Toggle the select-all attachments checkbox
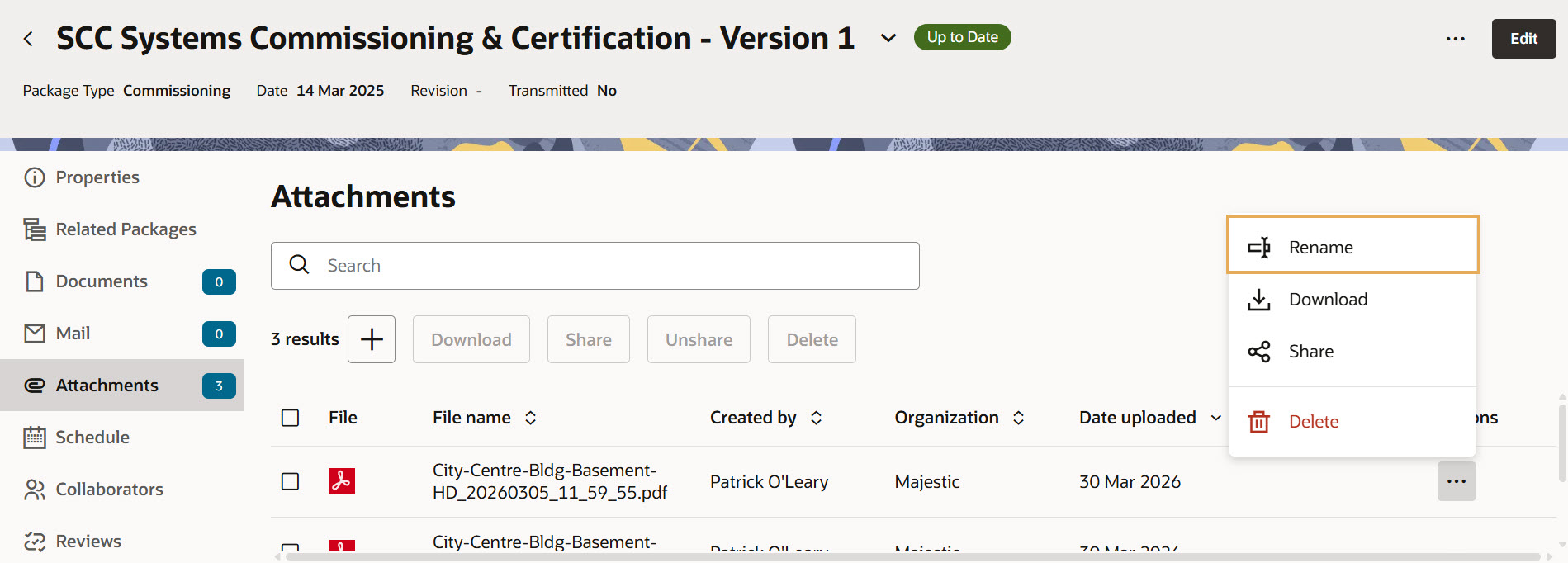 tap(291, 418)
